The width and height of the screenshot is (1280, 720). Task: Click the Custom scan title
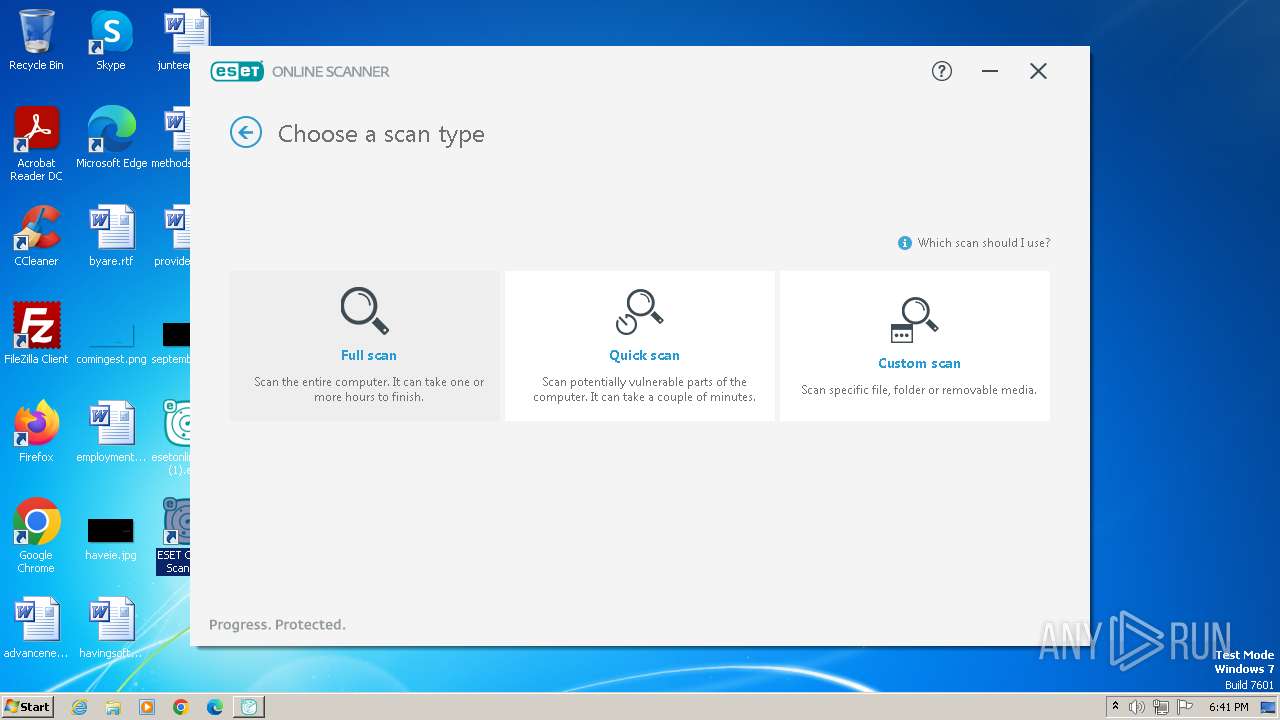(x=919, y=363)
